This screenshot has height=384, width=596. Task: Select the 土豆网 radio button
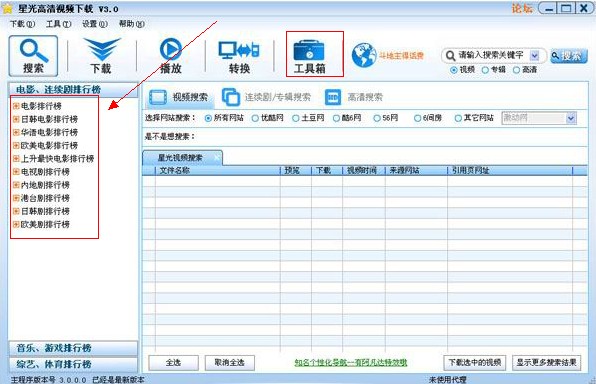(x=296, y=118)
